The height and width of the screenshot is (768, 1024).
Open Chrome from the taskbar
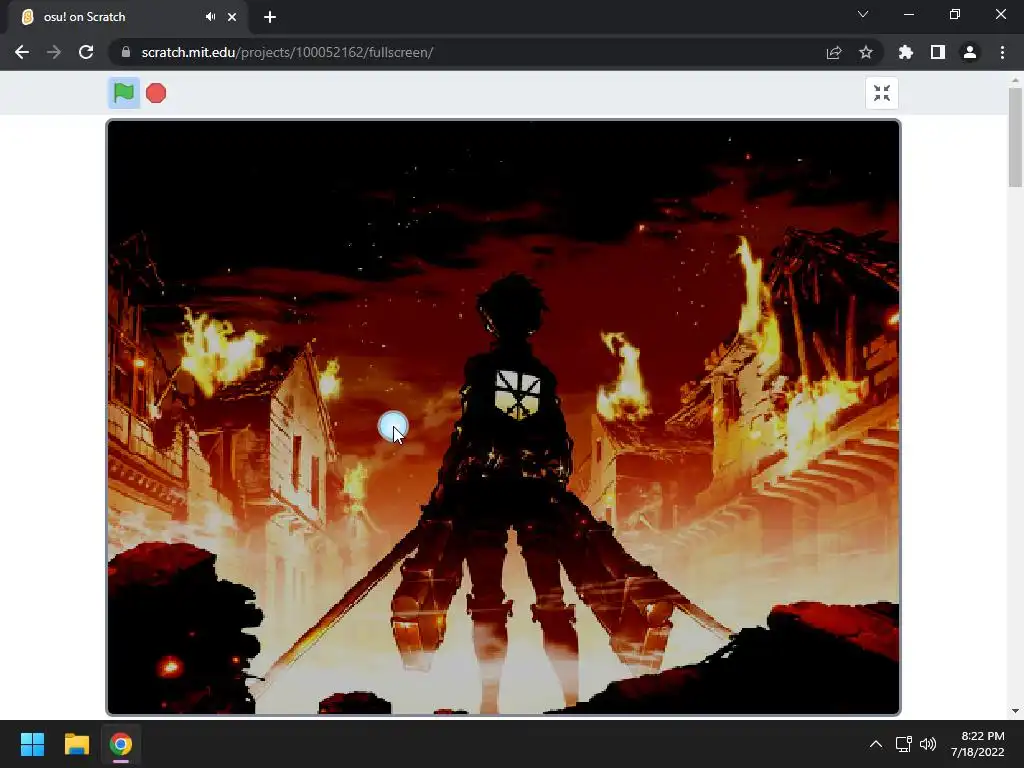[121, 744]
